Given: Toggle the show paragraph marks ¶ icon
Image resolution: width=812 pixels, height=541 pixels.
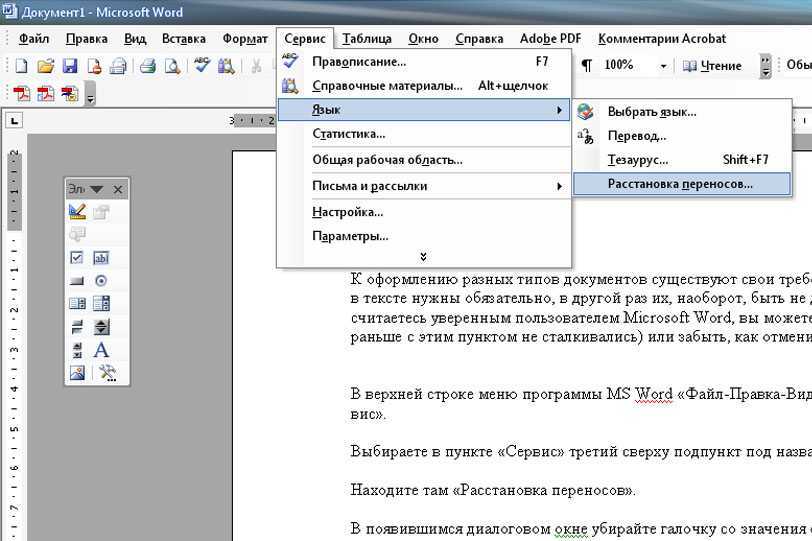Looking at the screenshot, I should (x=586, y=65).
